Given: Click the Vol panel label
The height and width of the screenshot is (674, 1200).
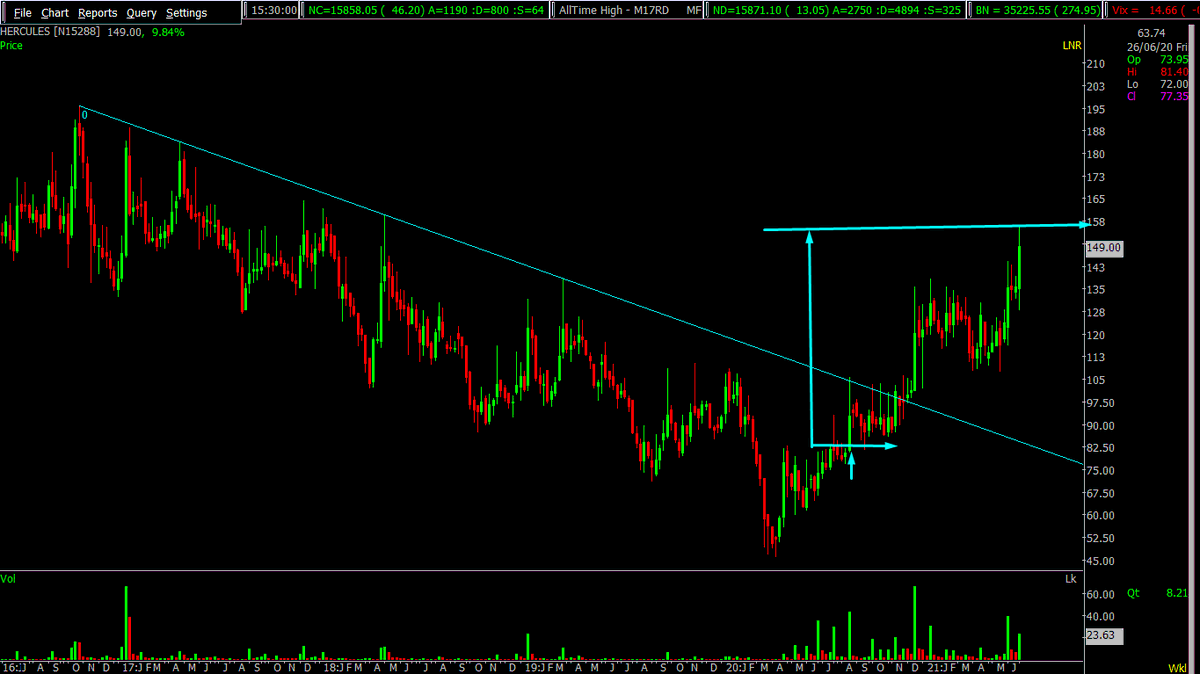Looking at the screenshot, I should click(x=8, y=579).
